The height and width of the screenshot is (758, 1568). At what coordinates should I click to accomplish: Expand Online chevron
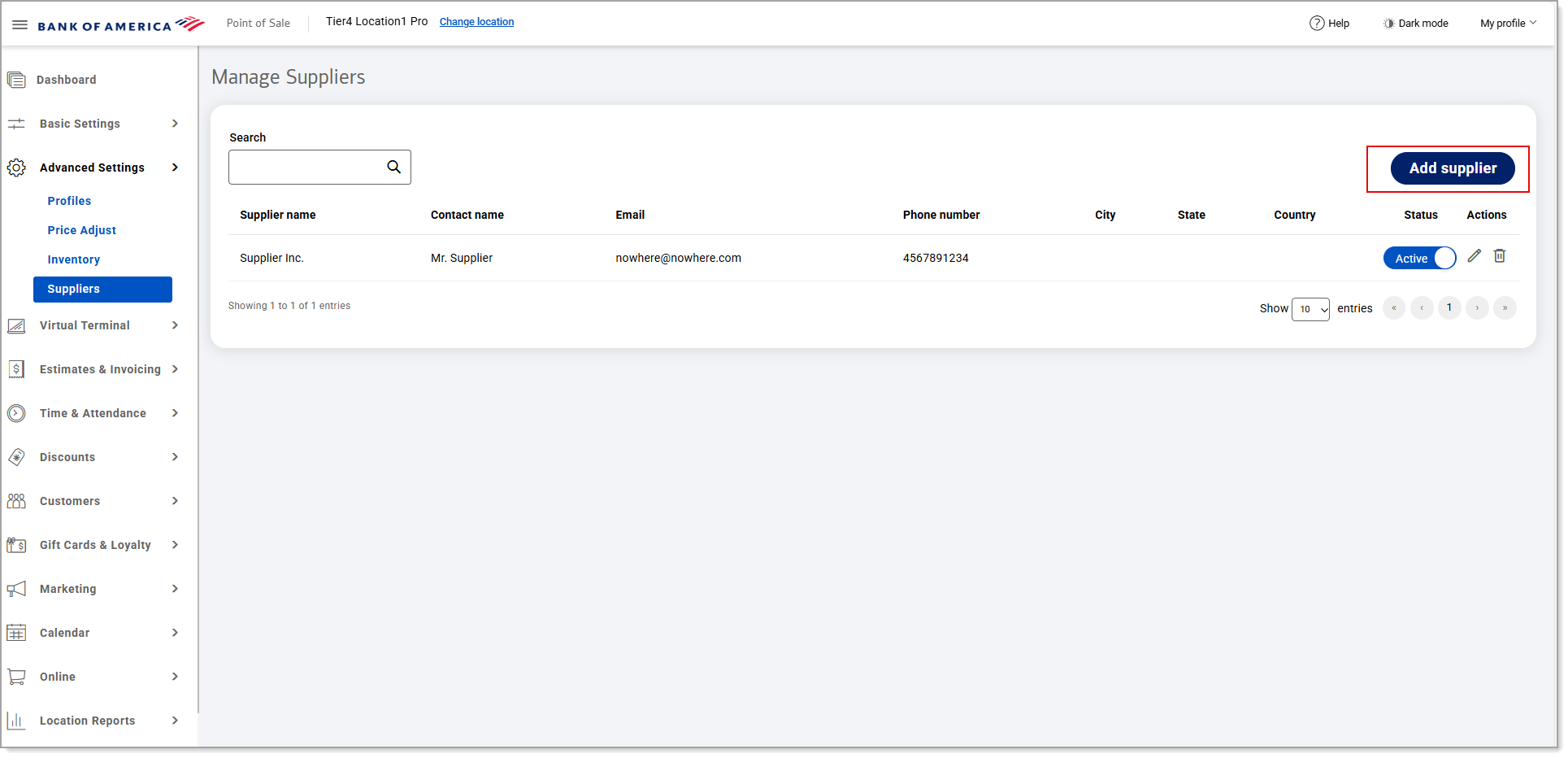[x=175, y=677]
